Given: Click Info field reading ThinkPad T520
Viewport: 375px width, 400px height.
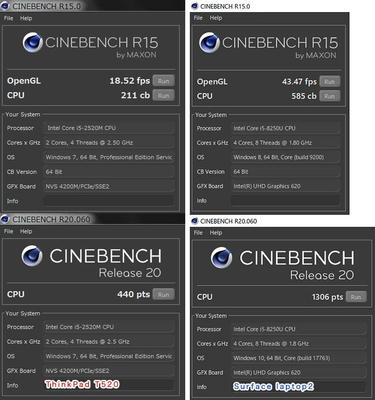Looking at the screenshot, I should (x=109, y=385).
